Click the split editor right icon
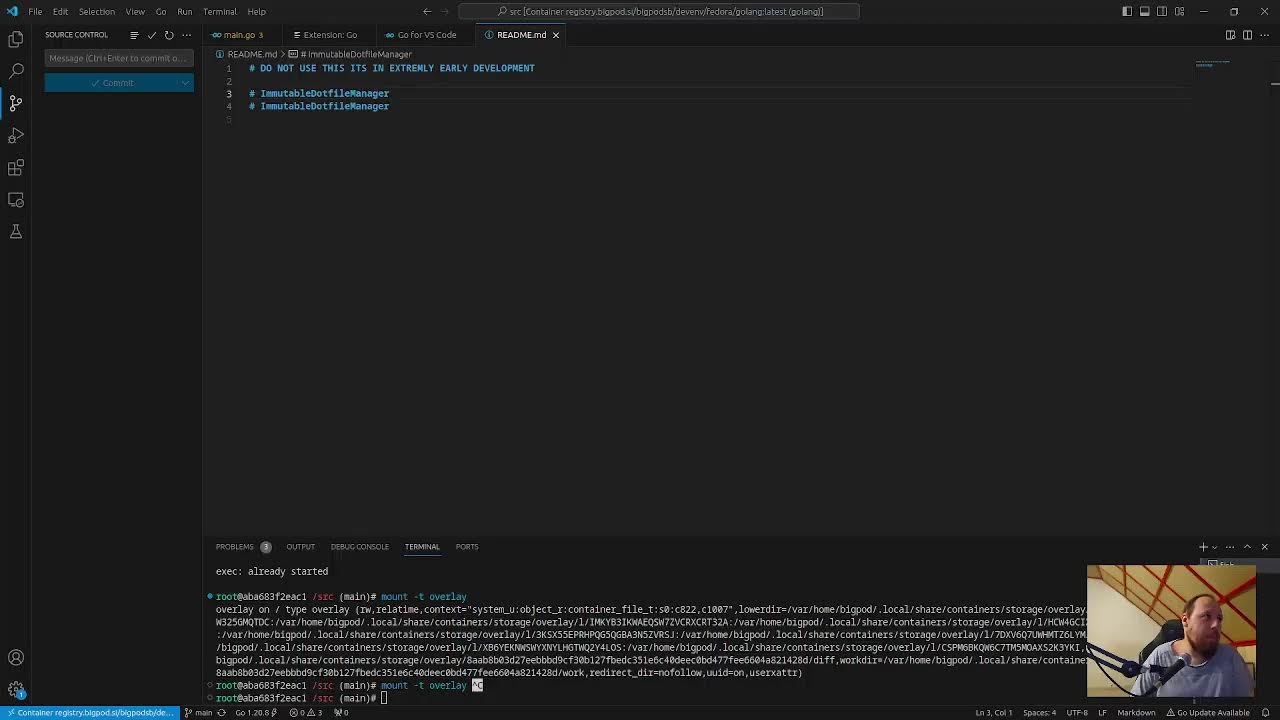This screenshot has height=720, width=1280. [x=1247, y=35]
